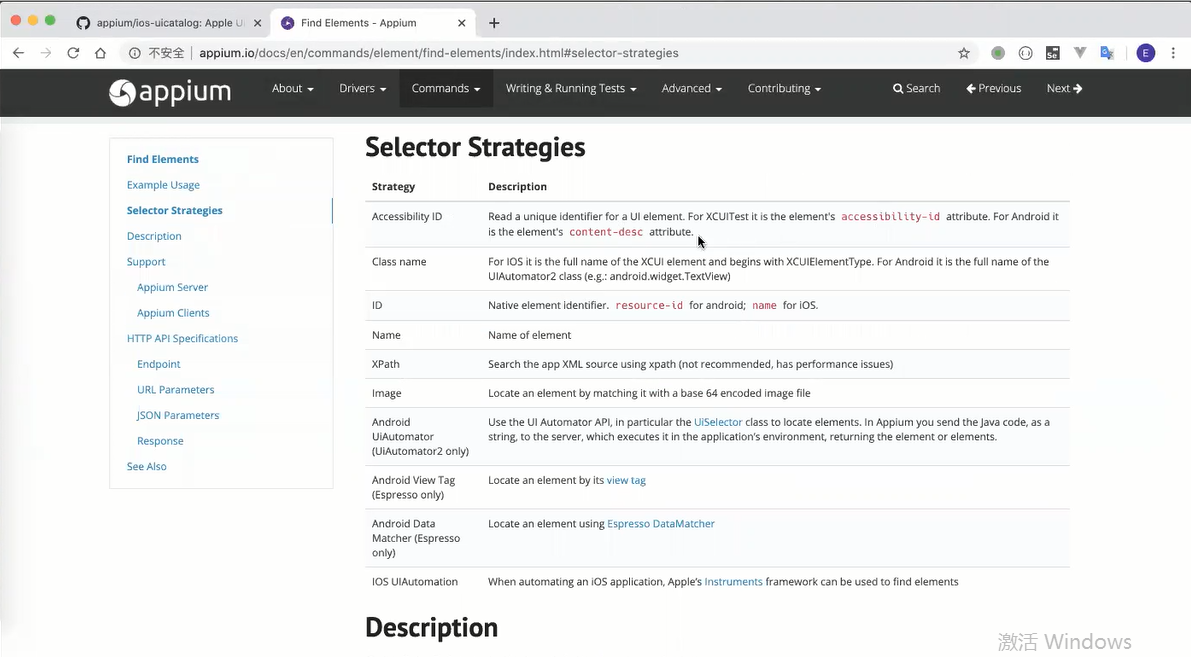Open the Description sidebar link

point(154,236)
